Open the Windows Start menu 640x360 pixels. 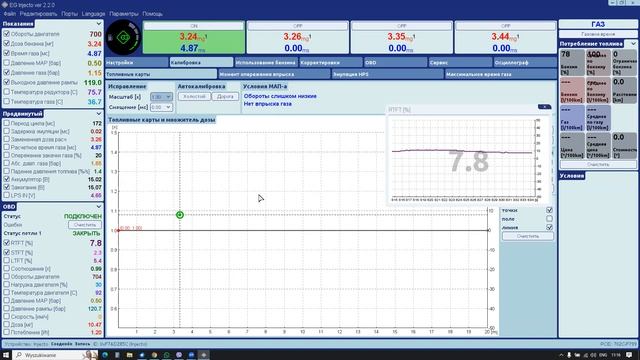pos(6,355)
